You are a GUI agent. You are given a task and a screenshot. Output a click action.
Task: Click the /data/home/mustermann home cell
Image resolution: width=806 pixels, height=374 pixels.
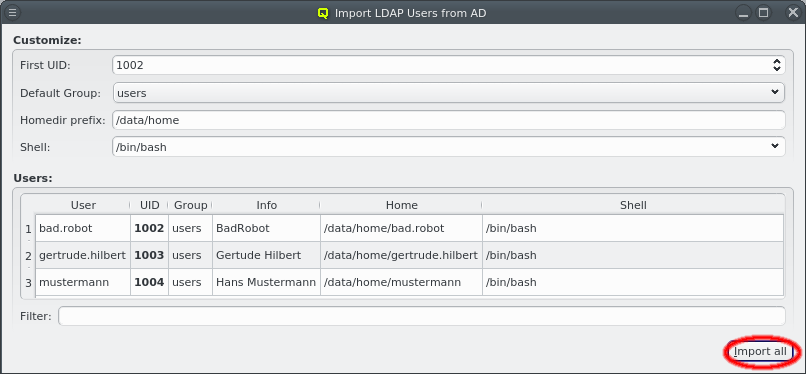[x=401, y=282]
